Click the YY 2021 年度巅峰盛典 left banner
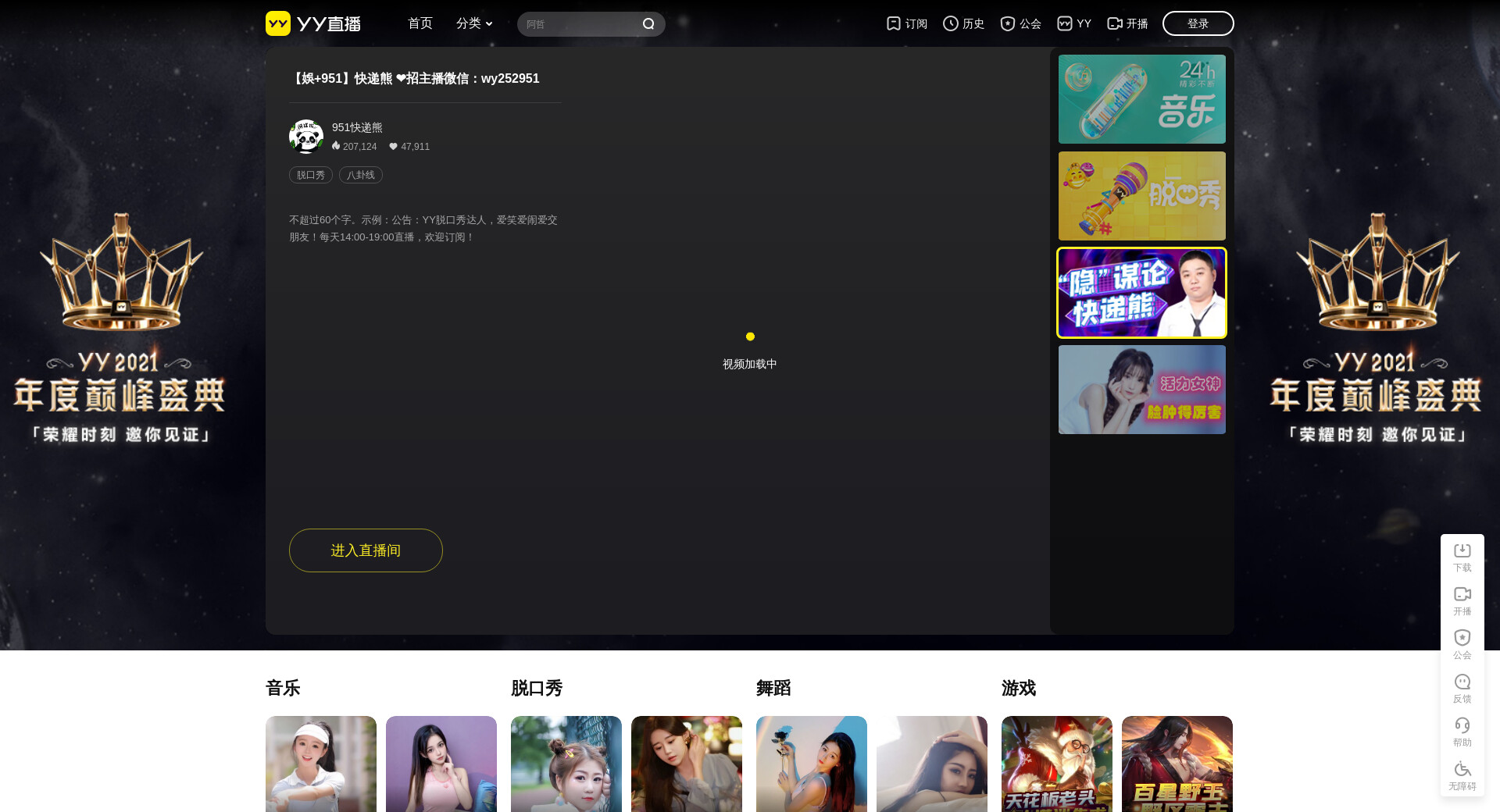Viewport: 1500px width, 812px height. tap(120, 328)
